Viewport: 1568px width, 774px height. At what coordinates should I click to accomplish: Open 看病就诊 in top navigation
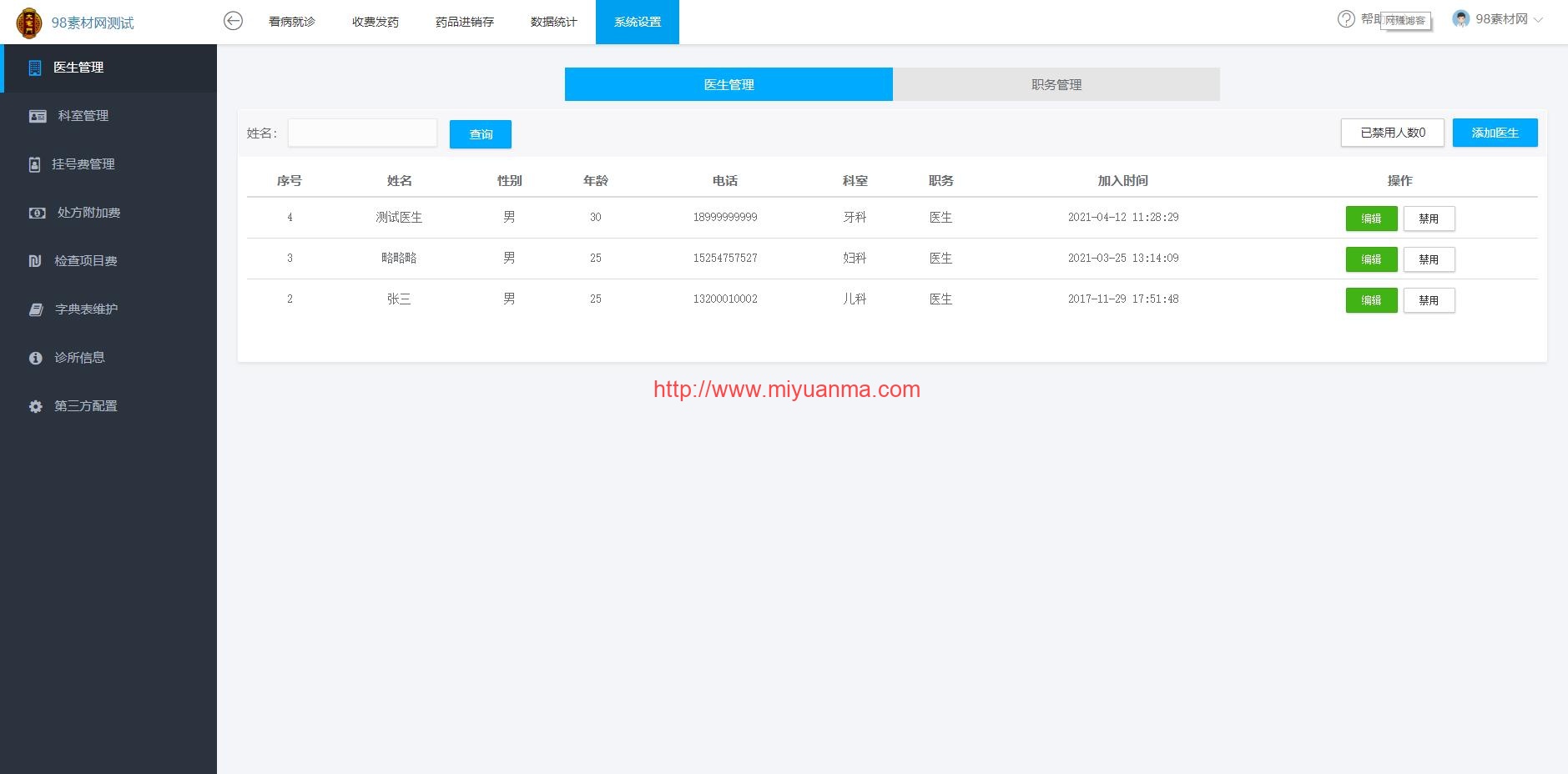292,22
